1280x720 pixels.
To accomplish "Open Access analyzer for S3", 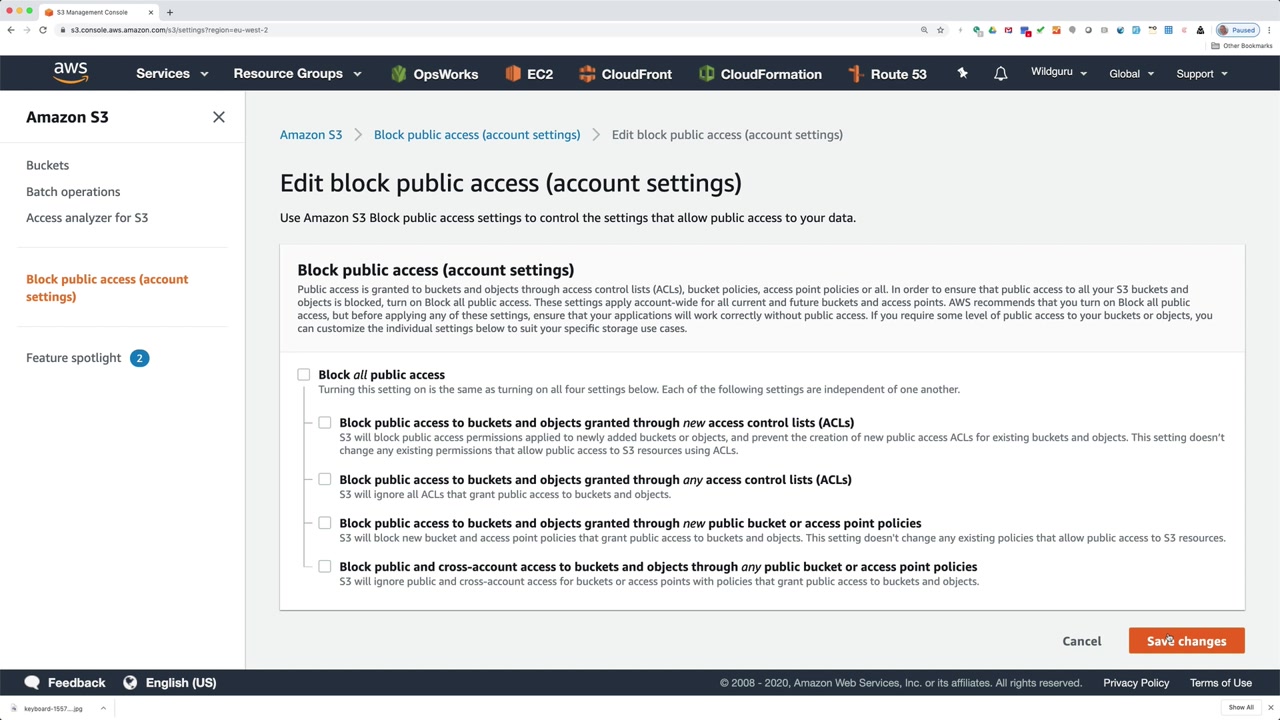I will click(x=87, y=218).
